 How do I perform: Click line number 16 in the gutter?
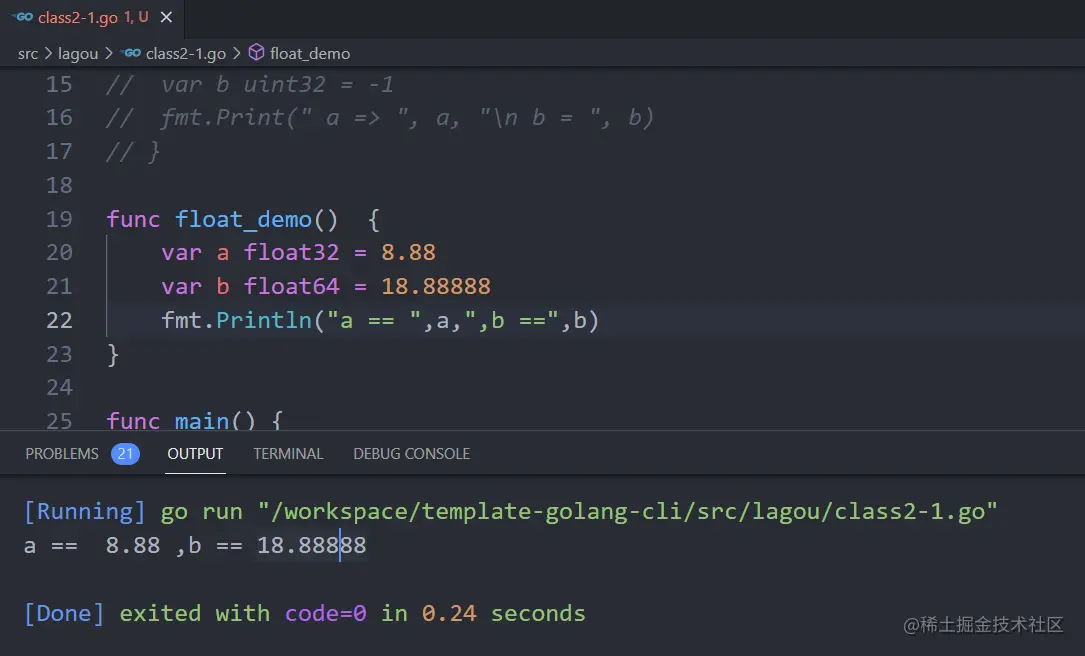tap(59, 118)
